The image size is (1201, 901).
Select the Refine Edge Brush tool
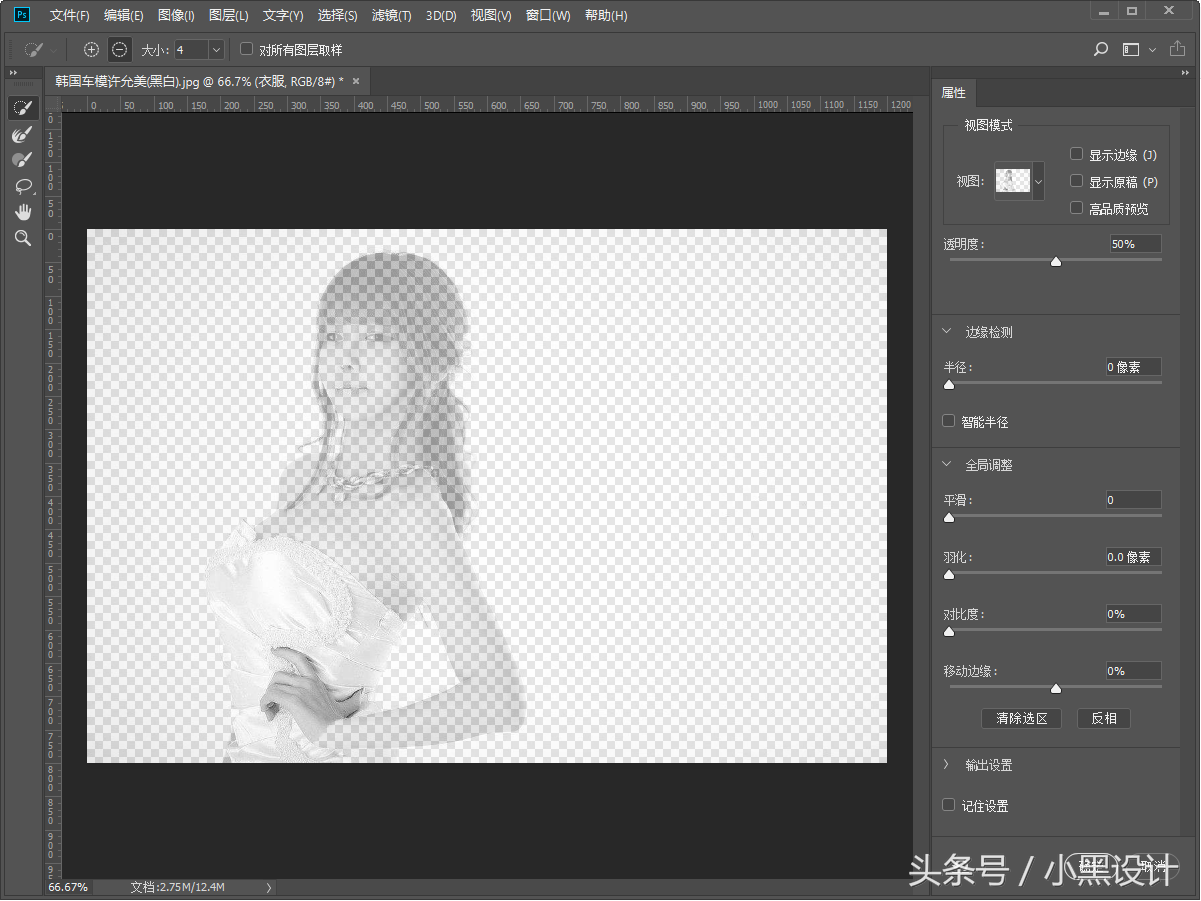(x=22, y=134)
